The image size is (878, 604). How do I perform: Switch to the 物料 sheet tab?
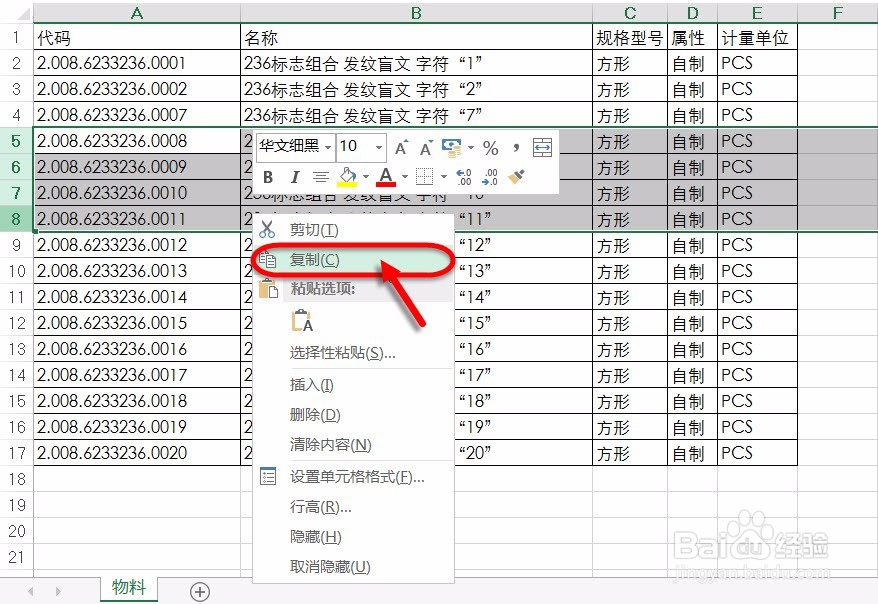click(127, 590)
